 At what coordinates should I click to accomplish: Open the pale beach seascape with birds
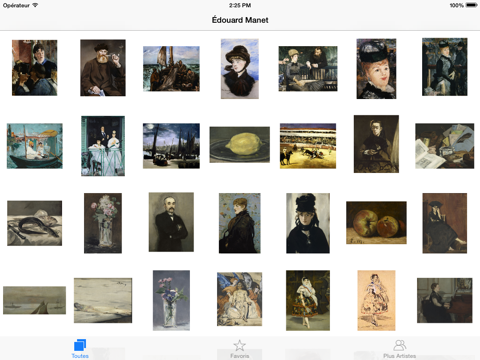tap(103, 300)
